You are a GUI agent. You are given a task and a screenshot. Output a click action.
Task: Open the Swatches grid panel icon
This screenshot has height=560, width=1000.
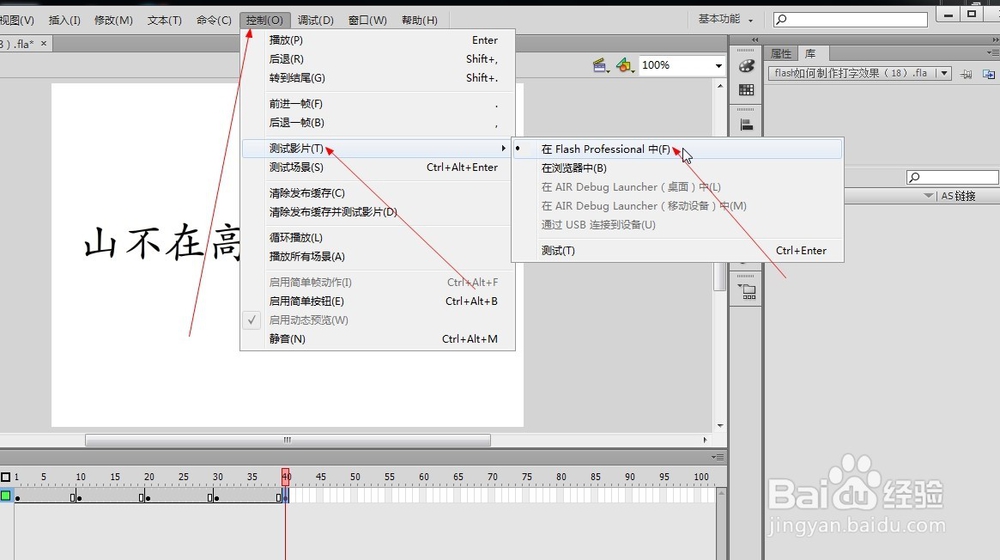(x=746, y=90)
